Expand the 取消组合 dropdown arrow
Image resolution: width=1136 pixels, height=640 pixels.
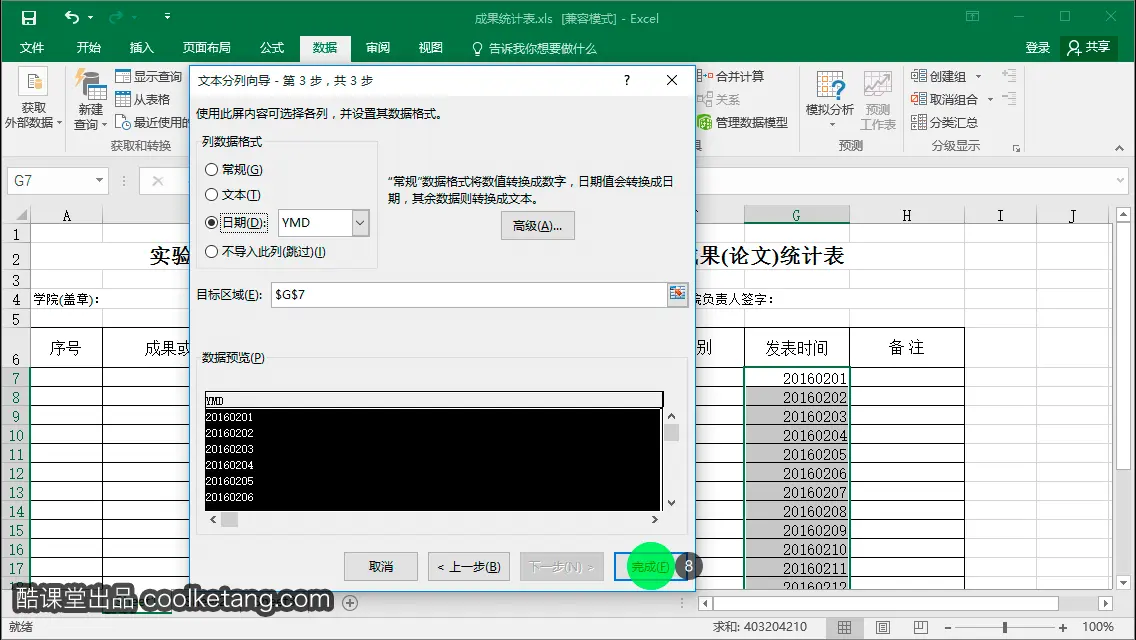point(990,99)
